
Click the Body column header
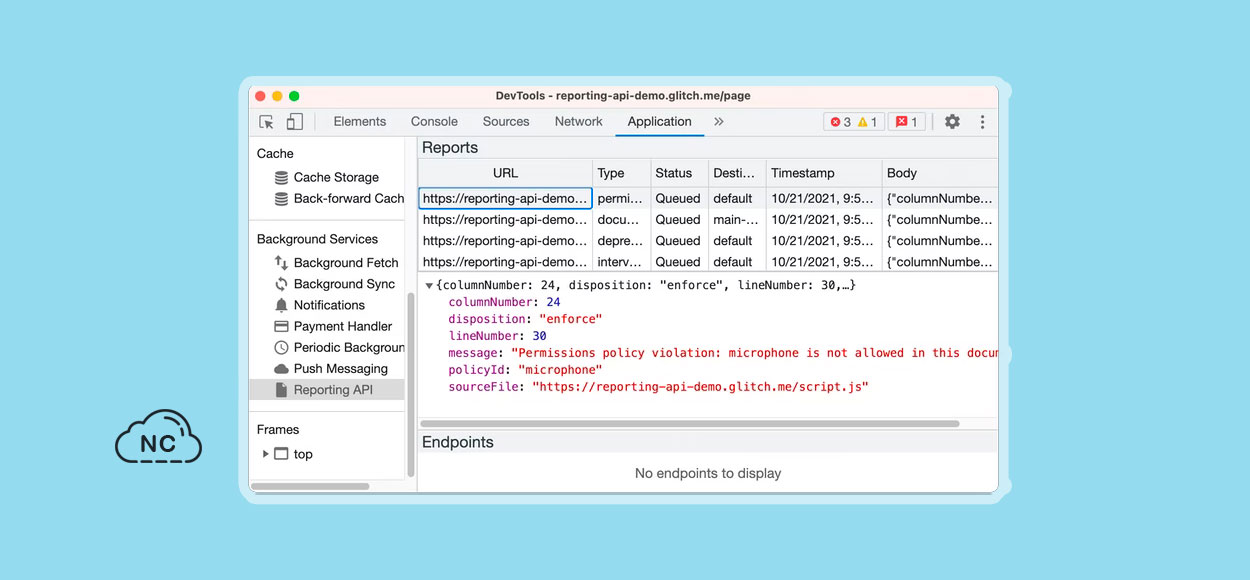940,173
